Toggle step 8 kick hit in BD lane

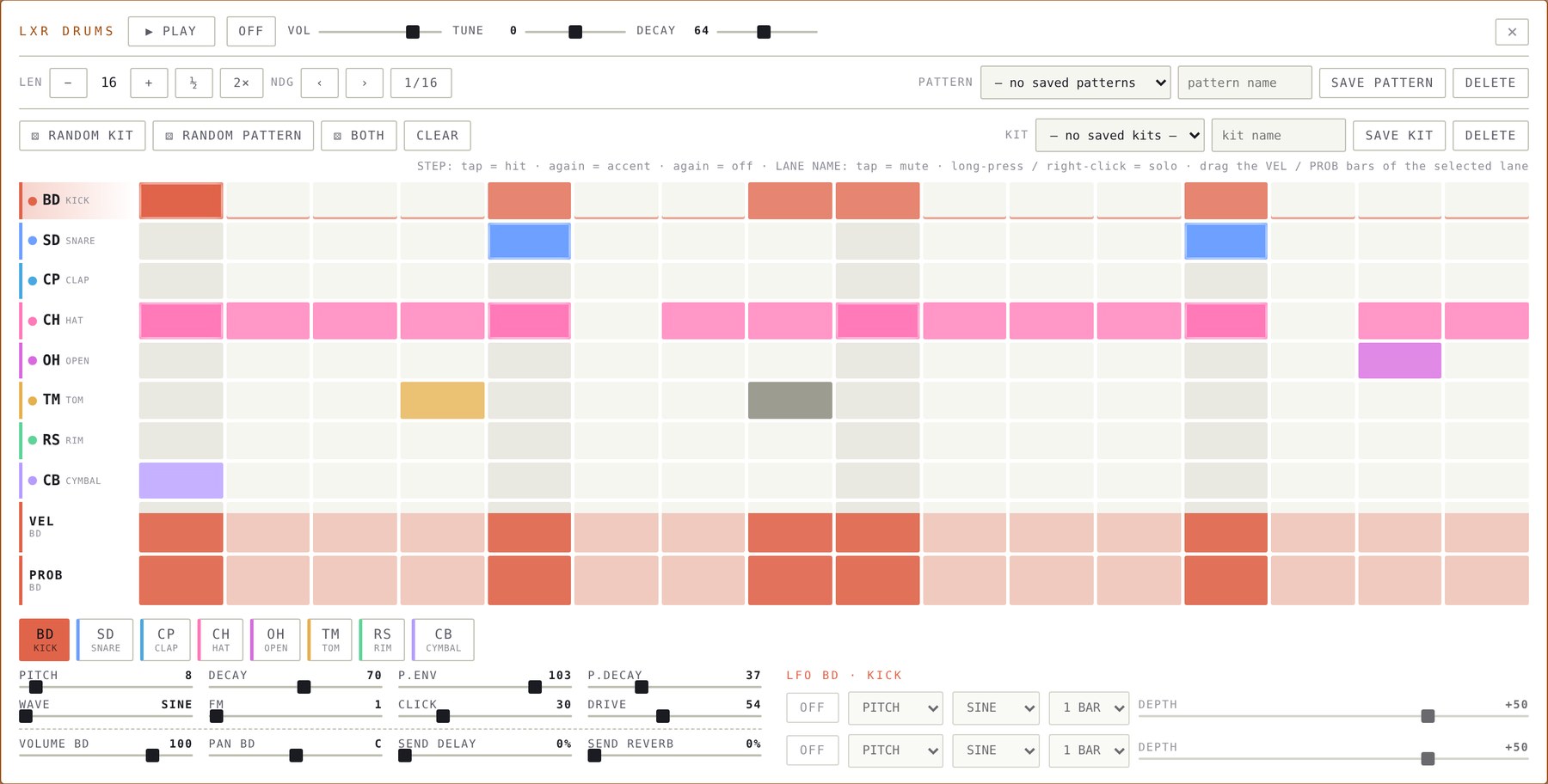point(789,200)
